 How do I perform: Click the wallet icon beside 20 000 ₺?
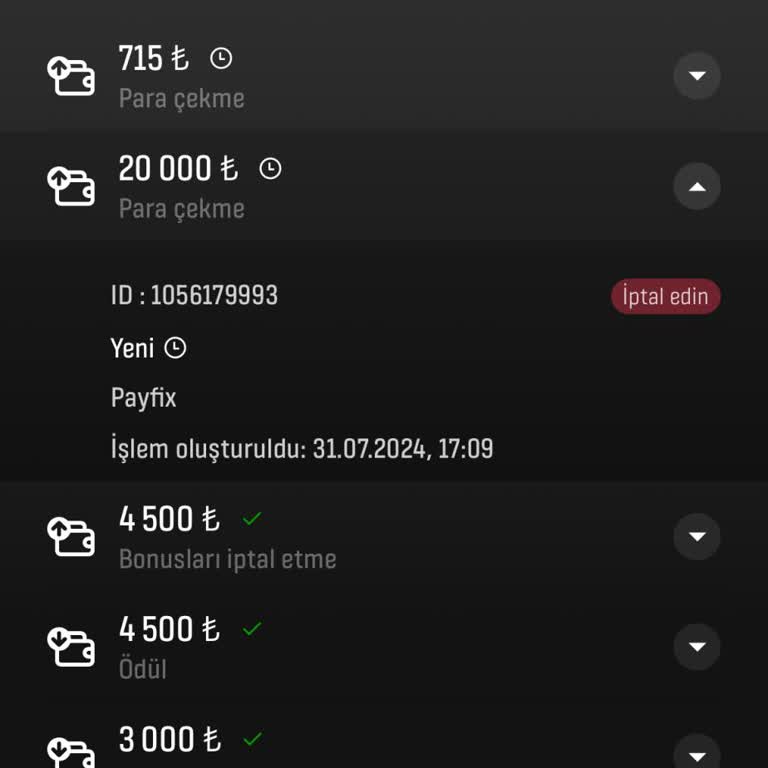pos(71,186)
